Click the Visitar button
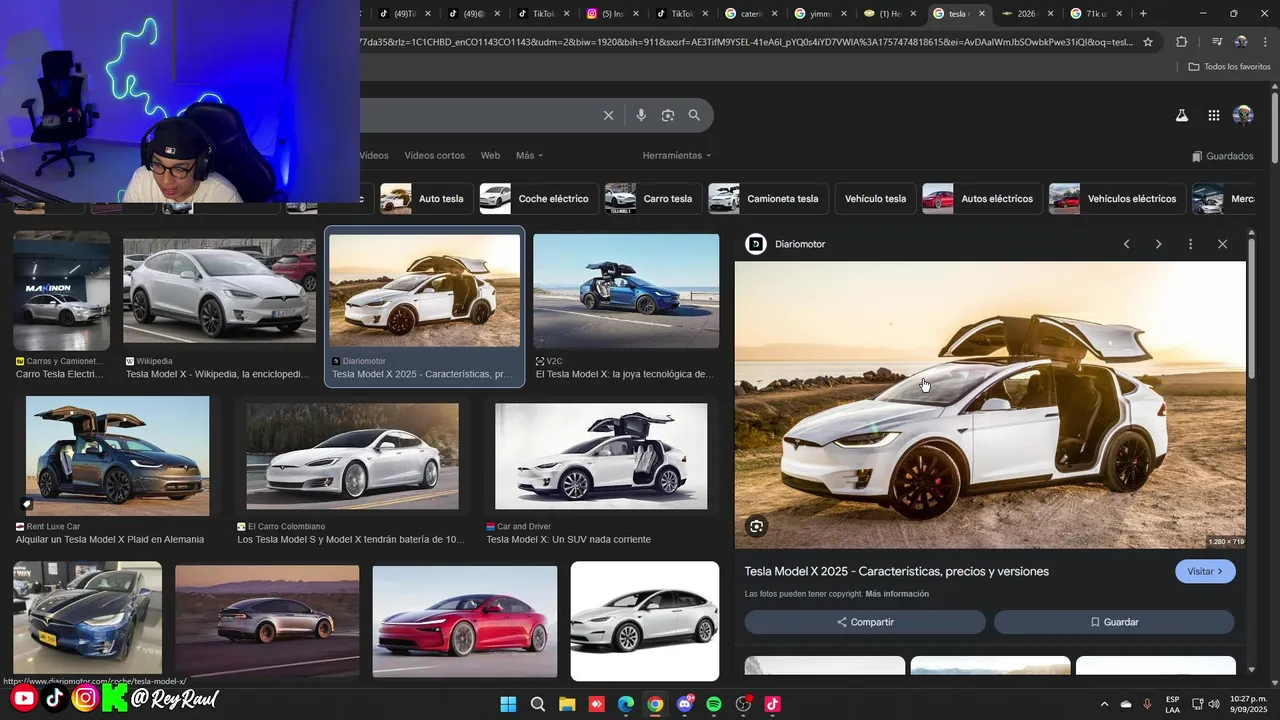Image resolution: width=1280 pixels, height=720 pixels. click(1205, 572)
